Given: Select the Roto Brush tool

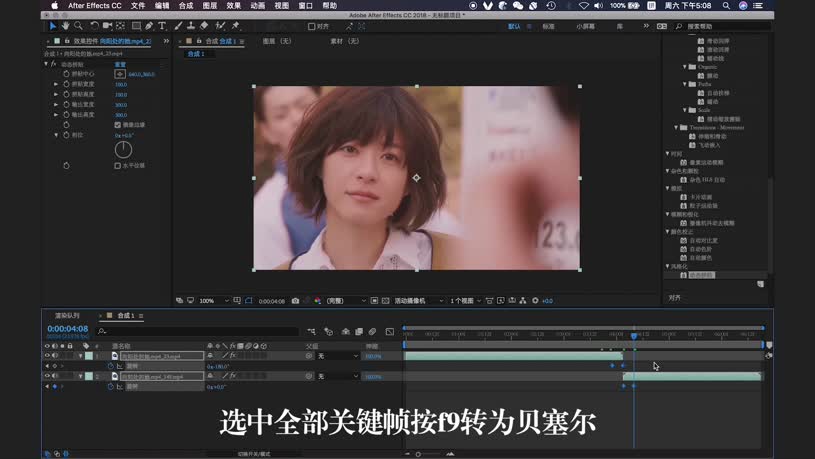Looking at the screenshot, I should (220, 25).
